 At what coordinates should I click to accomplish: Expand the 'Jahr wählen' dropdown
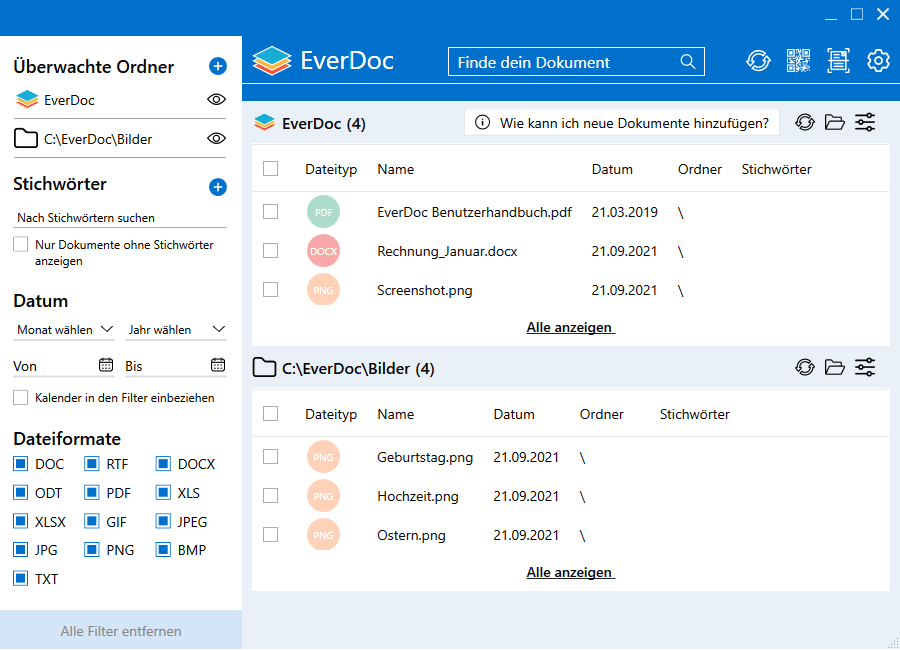click(x=176, y=330)
